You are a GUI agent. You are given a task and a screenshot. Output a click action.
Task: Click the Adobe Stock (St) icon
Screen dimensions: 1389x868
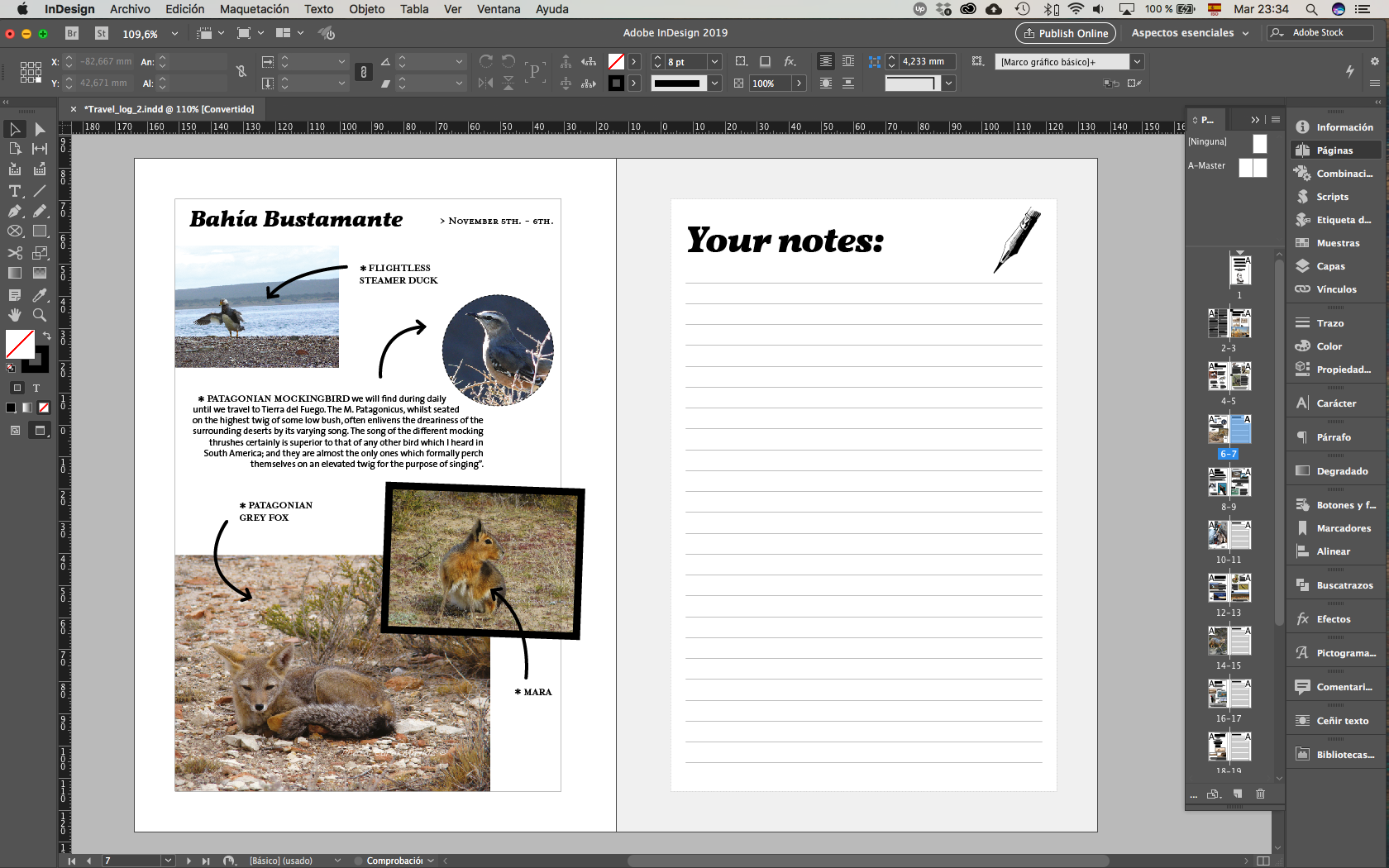click(x=102, y=33)
